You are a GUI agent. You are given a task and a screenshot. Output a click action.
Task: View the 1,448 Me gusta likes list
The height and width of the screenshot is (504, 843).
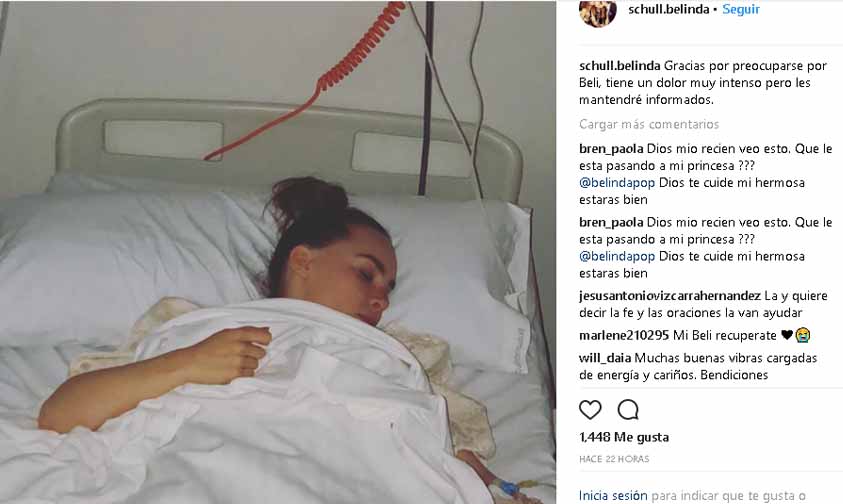(624, 437)
